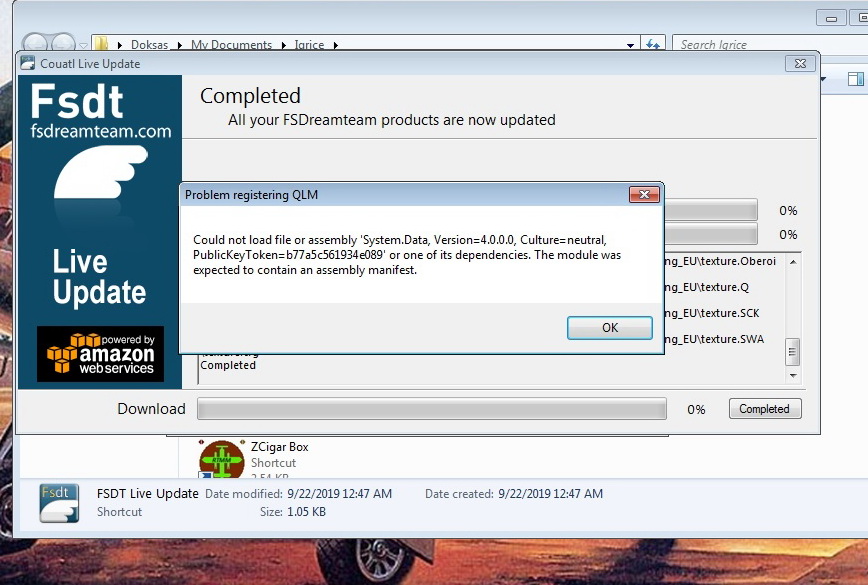868x585 pixels.
Task: Click the texture.Q log entry
Action: (707, 287)
